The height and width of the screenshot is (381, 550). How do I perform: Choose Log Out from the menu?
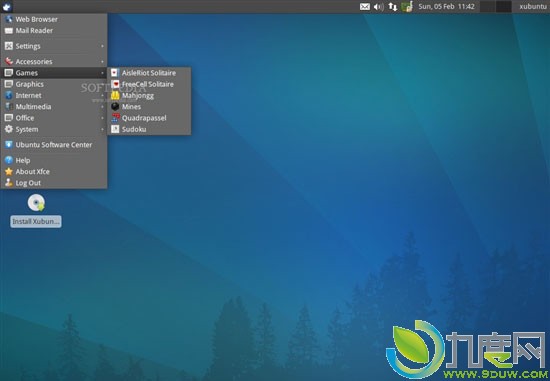54,183
